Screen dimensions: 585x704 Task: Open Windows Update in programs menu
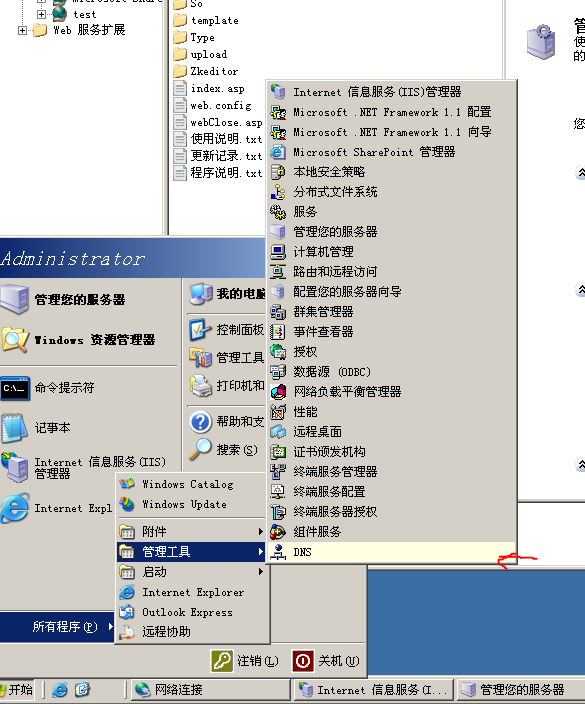tap(192, 504)
